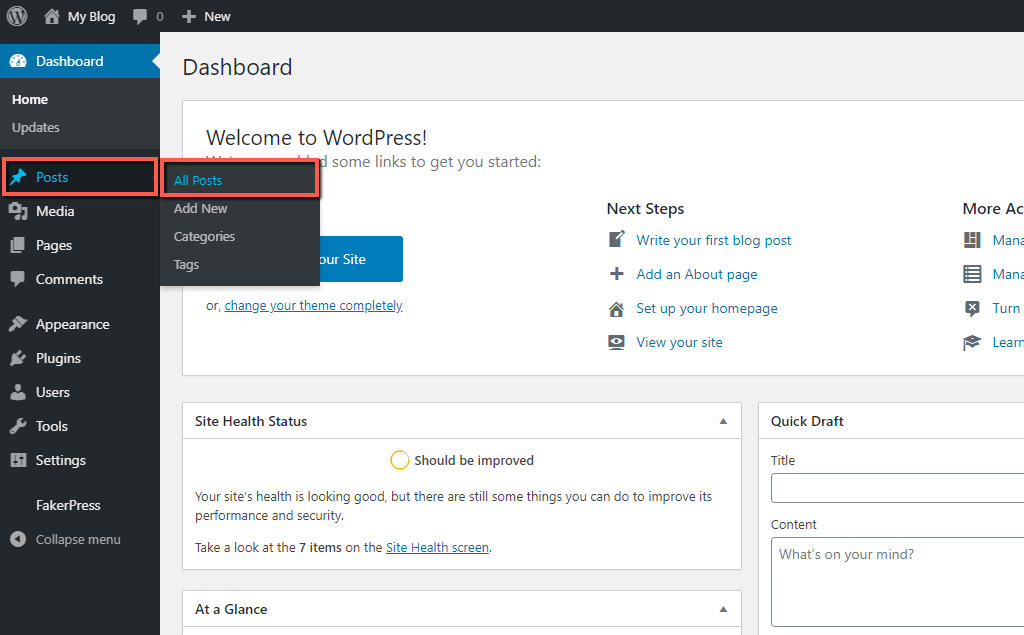Open the Site Health screen link
The height and width of the screenshot is (635, 1024).
pos(437,547)
